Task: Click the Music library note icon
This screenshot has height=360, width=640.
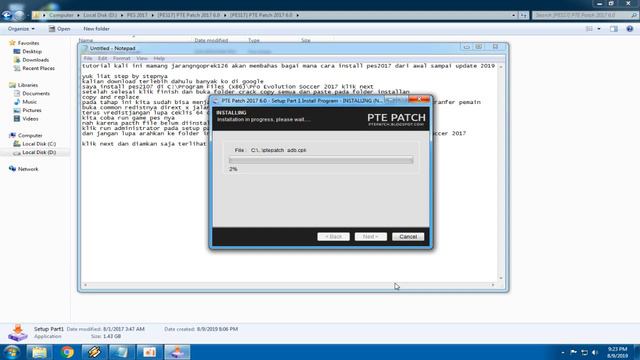Action: coord(17,102)
